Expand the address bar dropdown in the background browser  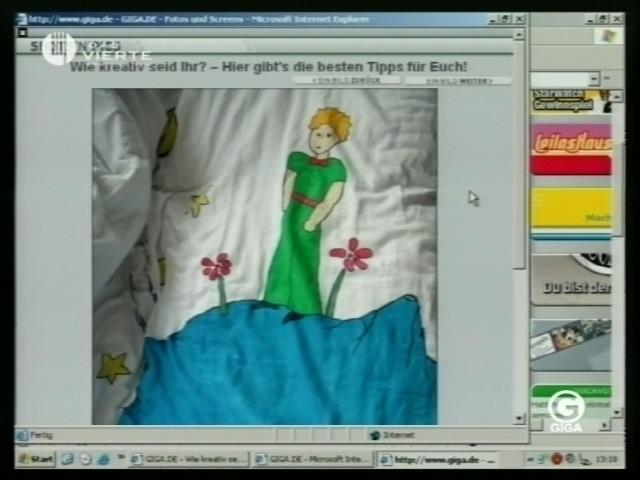click(x=594, y=79)
